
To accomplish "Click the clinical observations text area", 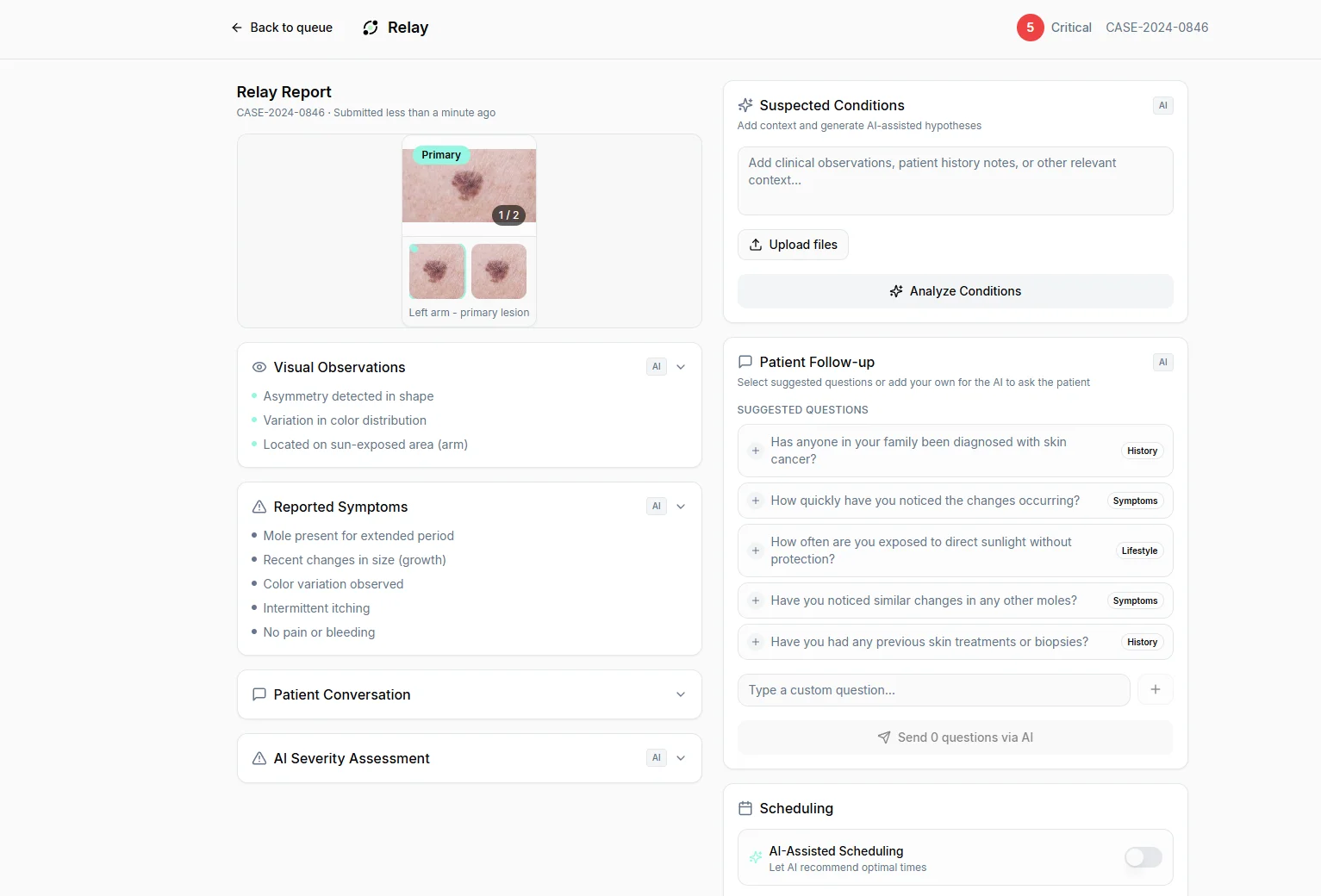I will click(955, 180).
